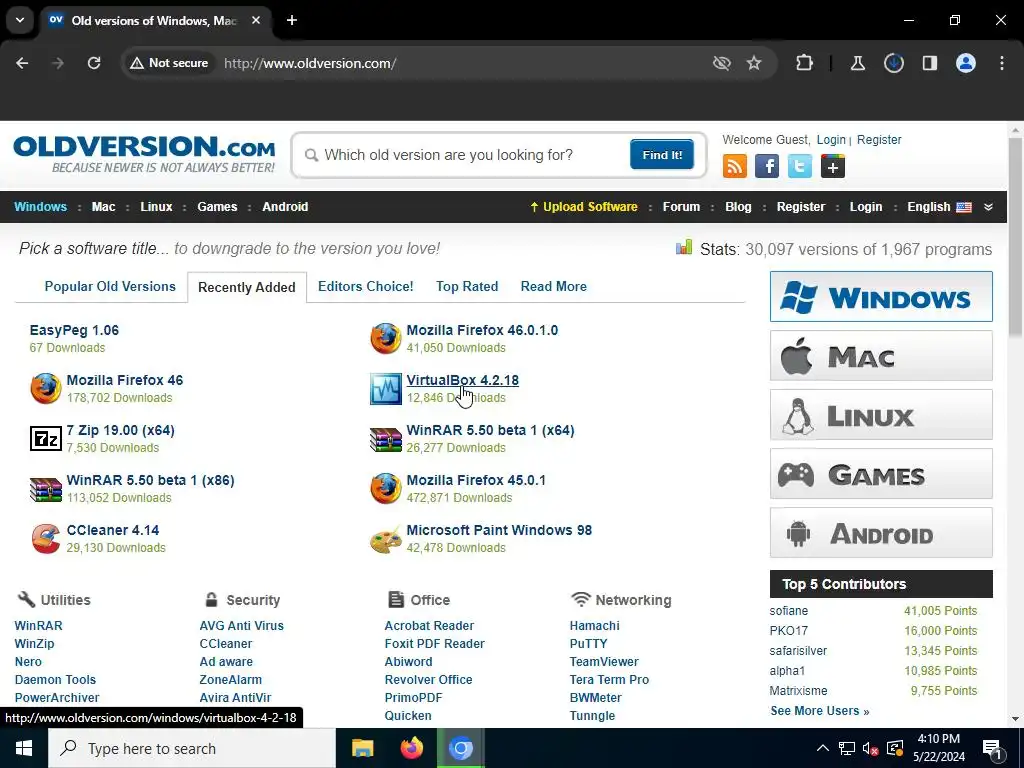
Task: Click Upload Software link
Action: point(584,207)
